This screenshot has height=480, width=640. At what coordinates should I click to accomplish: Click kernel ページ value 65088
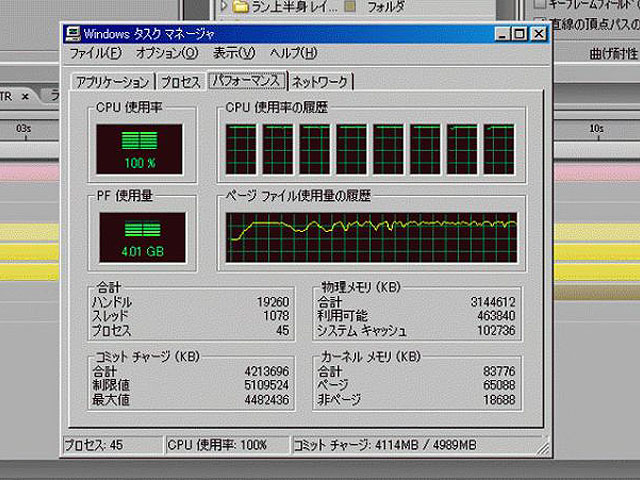coord(500,385)
